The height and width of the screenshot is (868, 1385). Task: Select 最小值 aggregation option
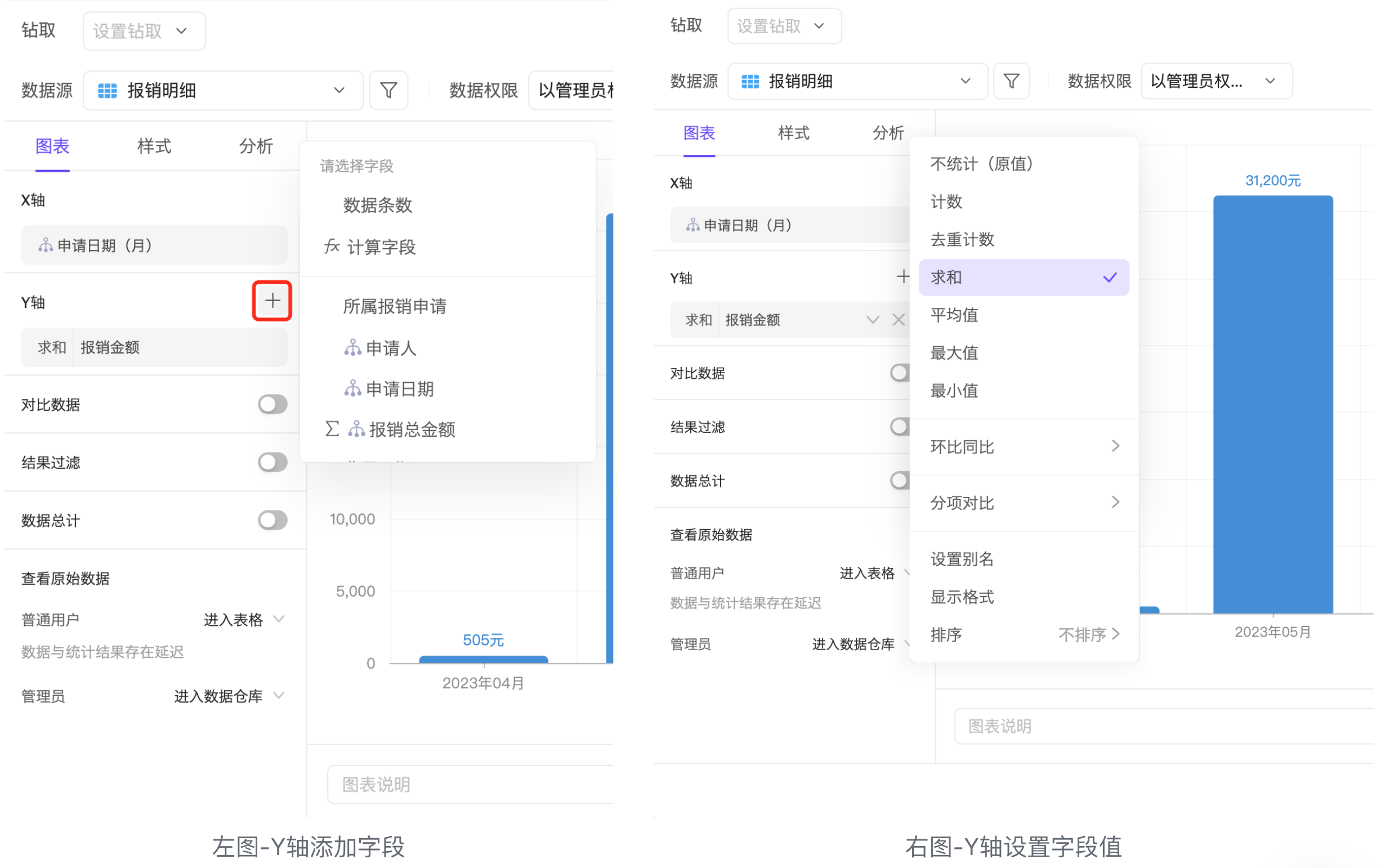[x=1024, y=390]
